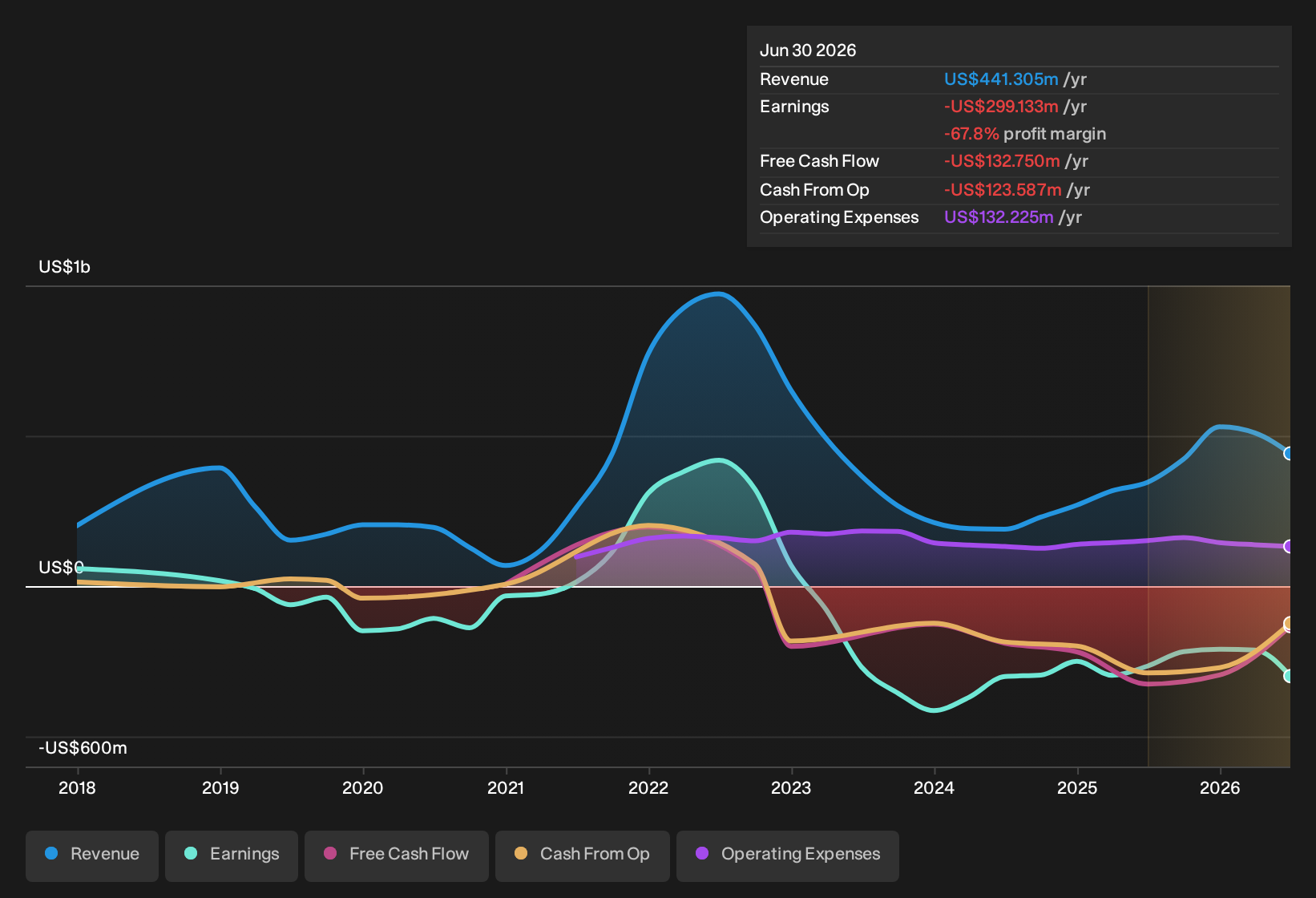Click the 2020 x-axis year label

coord(363,788)
